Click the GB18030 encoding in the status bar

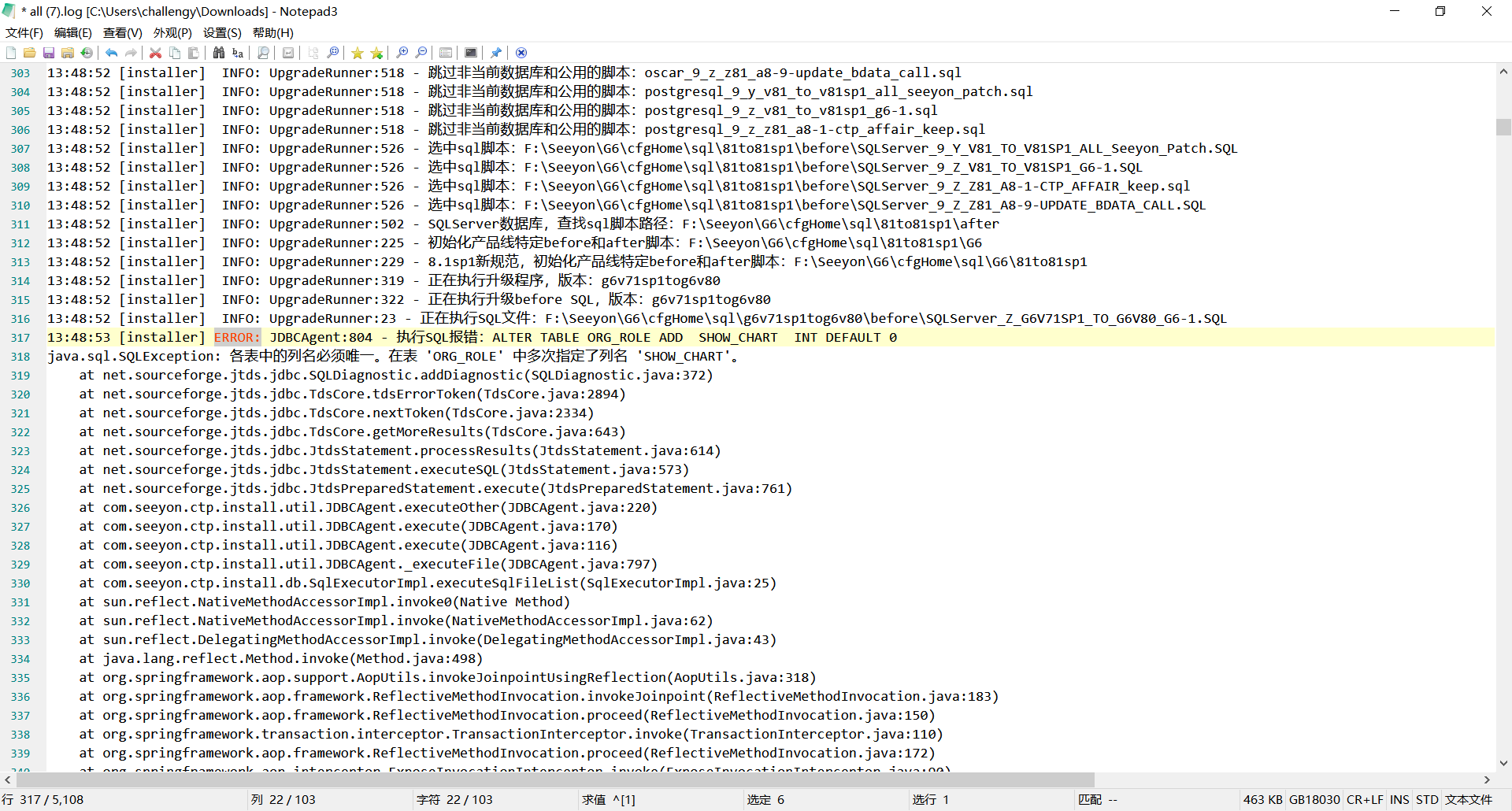(1314, 800)
